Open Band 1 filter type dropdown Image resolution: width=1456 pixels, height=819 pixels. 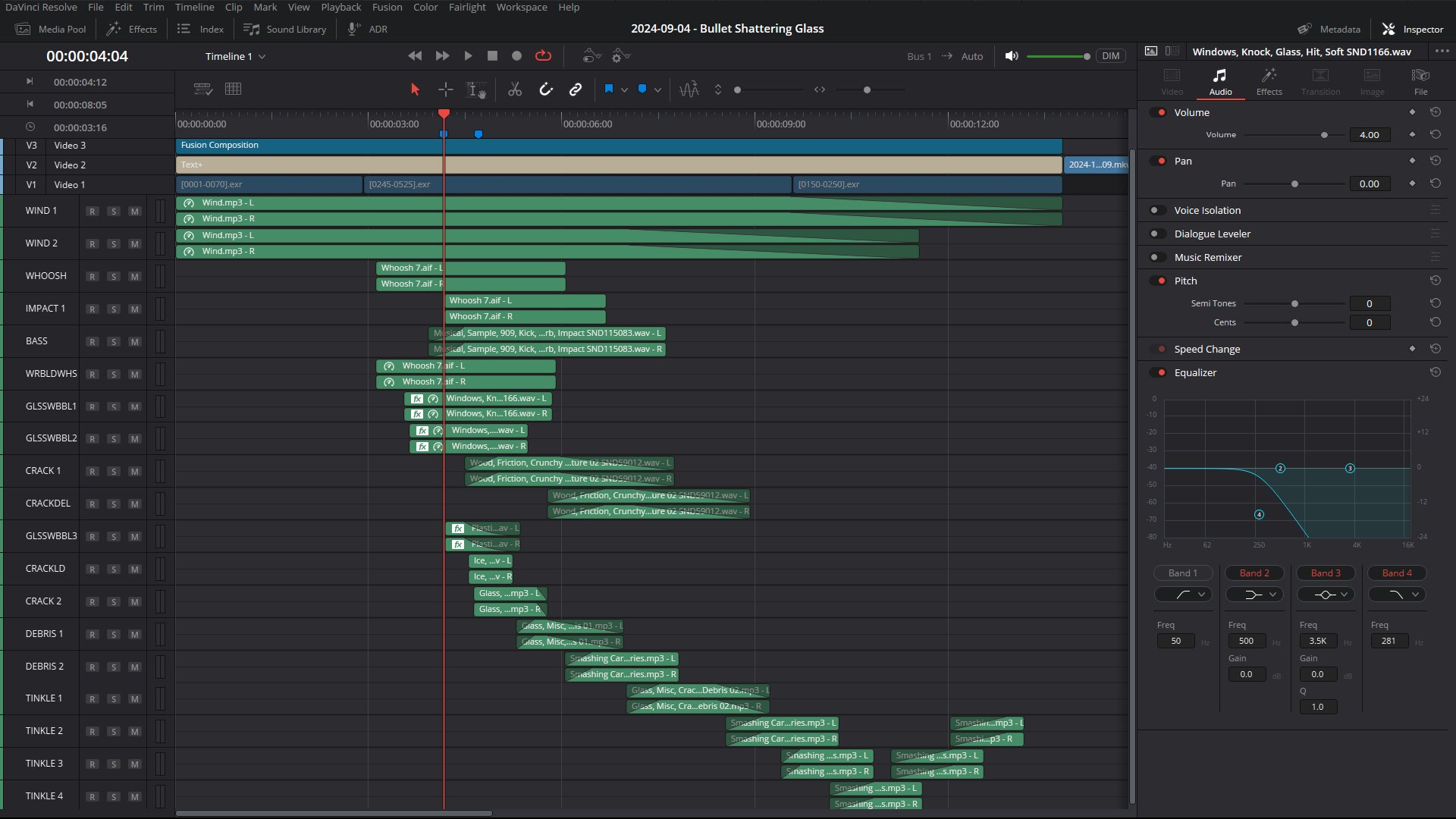1183,595
